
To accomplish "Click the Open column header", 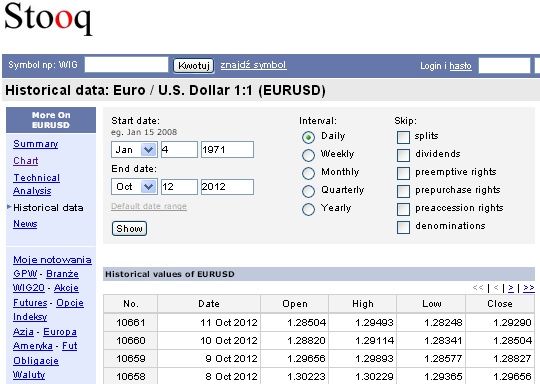I will pos(295,303).
